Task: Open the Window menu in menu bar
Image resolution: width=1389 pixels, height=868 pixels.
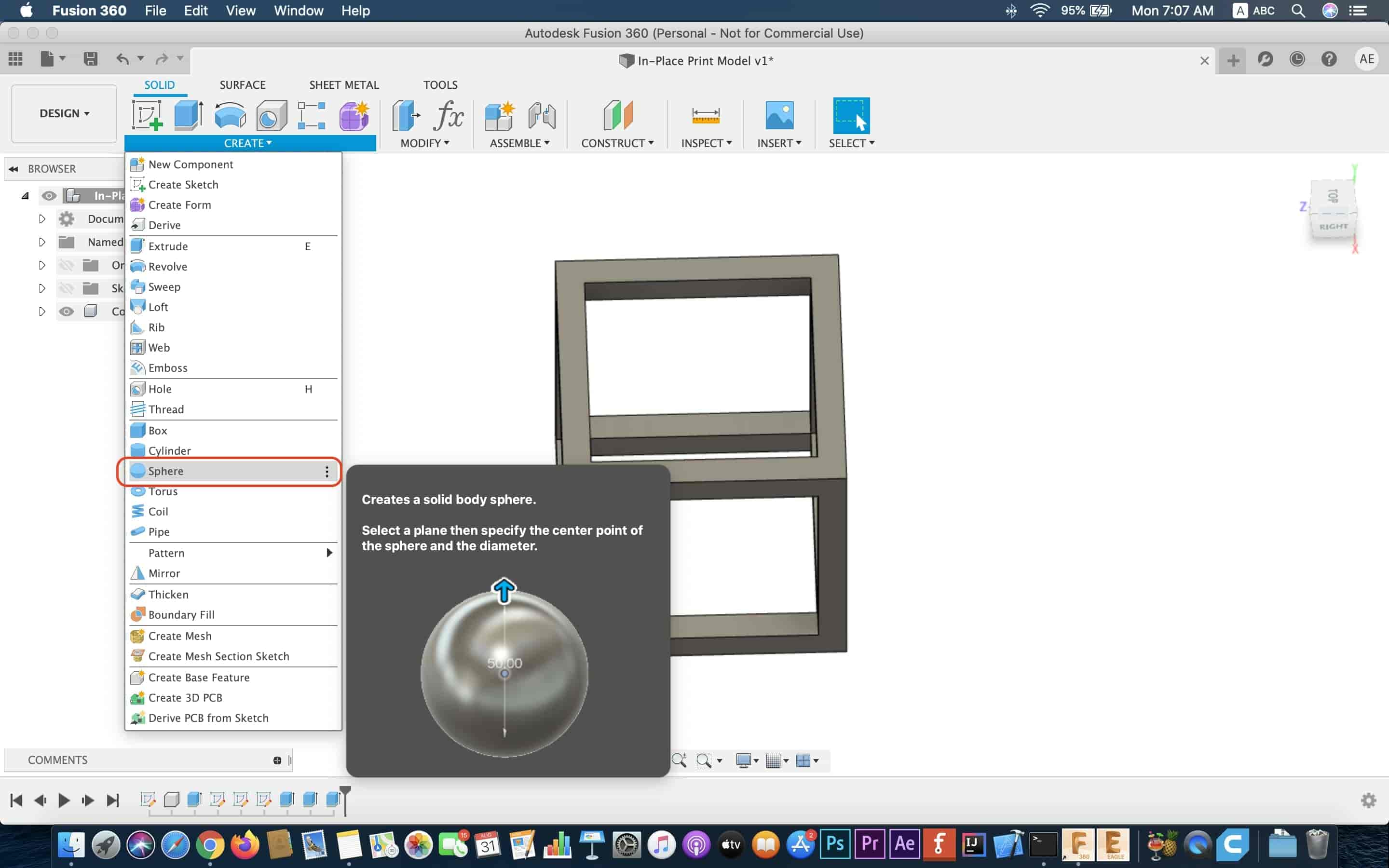Action: 299,10
